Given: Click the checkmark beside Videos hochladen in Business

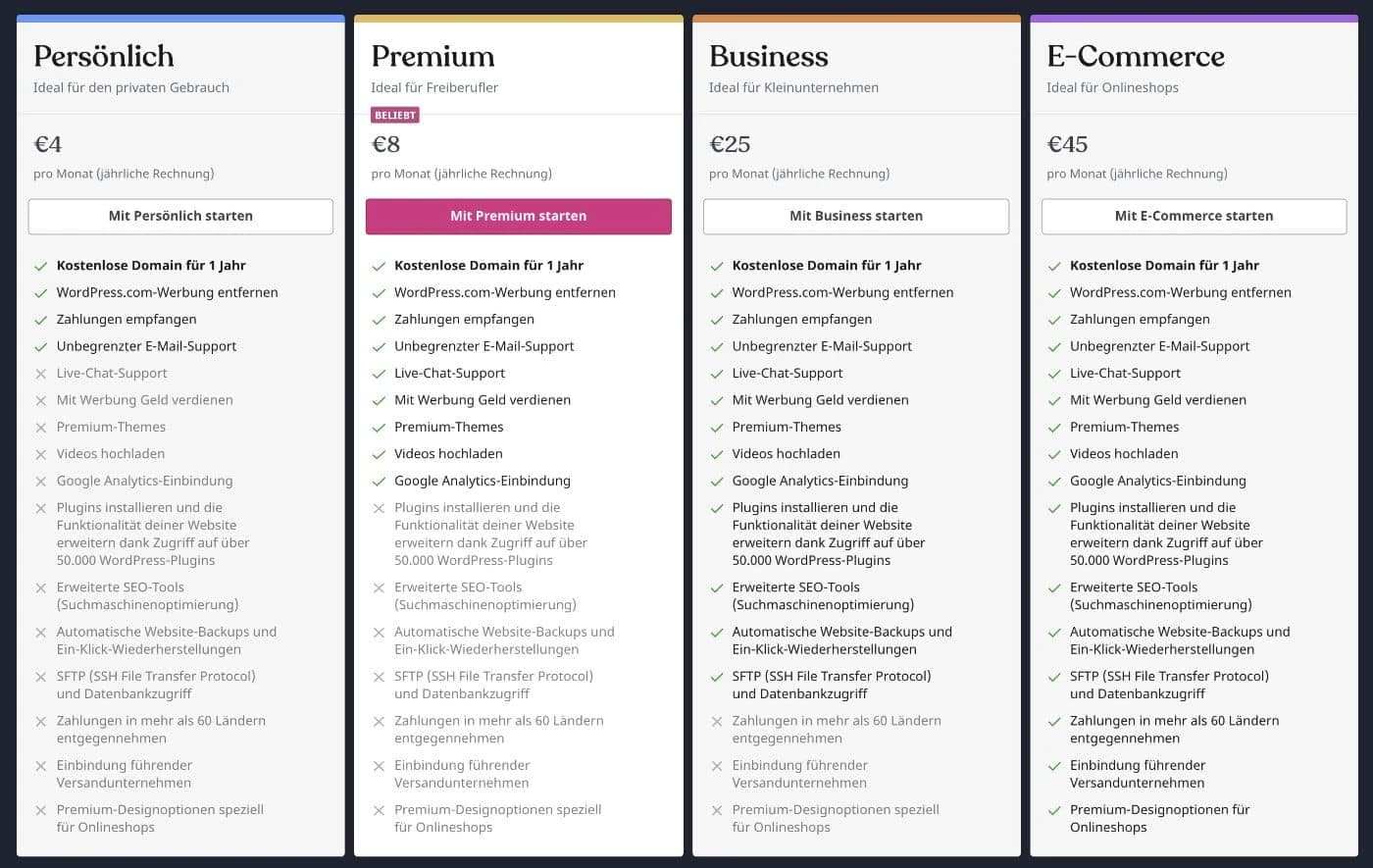Looking at the screenshot, I should point(716,453).
